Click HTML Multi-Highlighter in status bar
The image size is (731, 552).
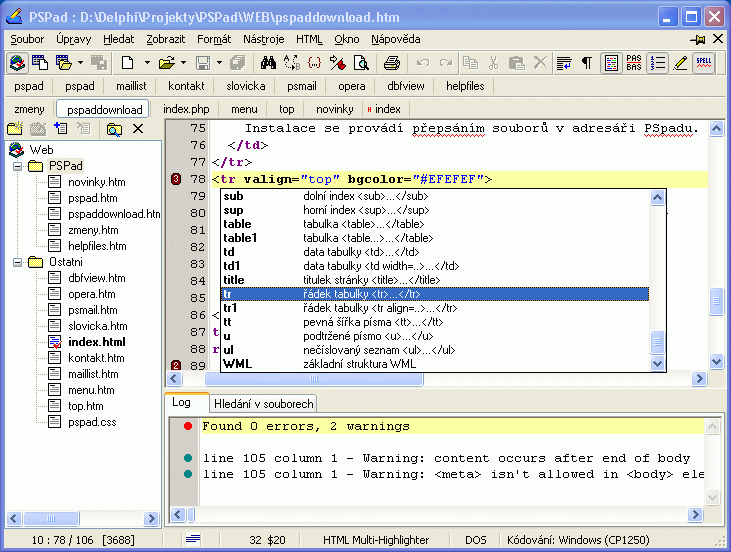coord(376,540)
